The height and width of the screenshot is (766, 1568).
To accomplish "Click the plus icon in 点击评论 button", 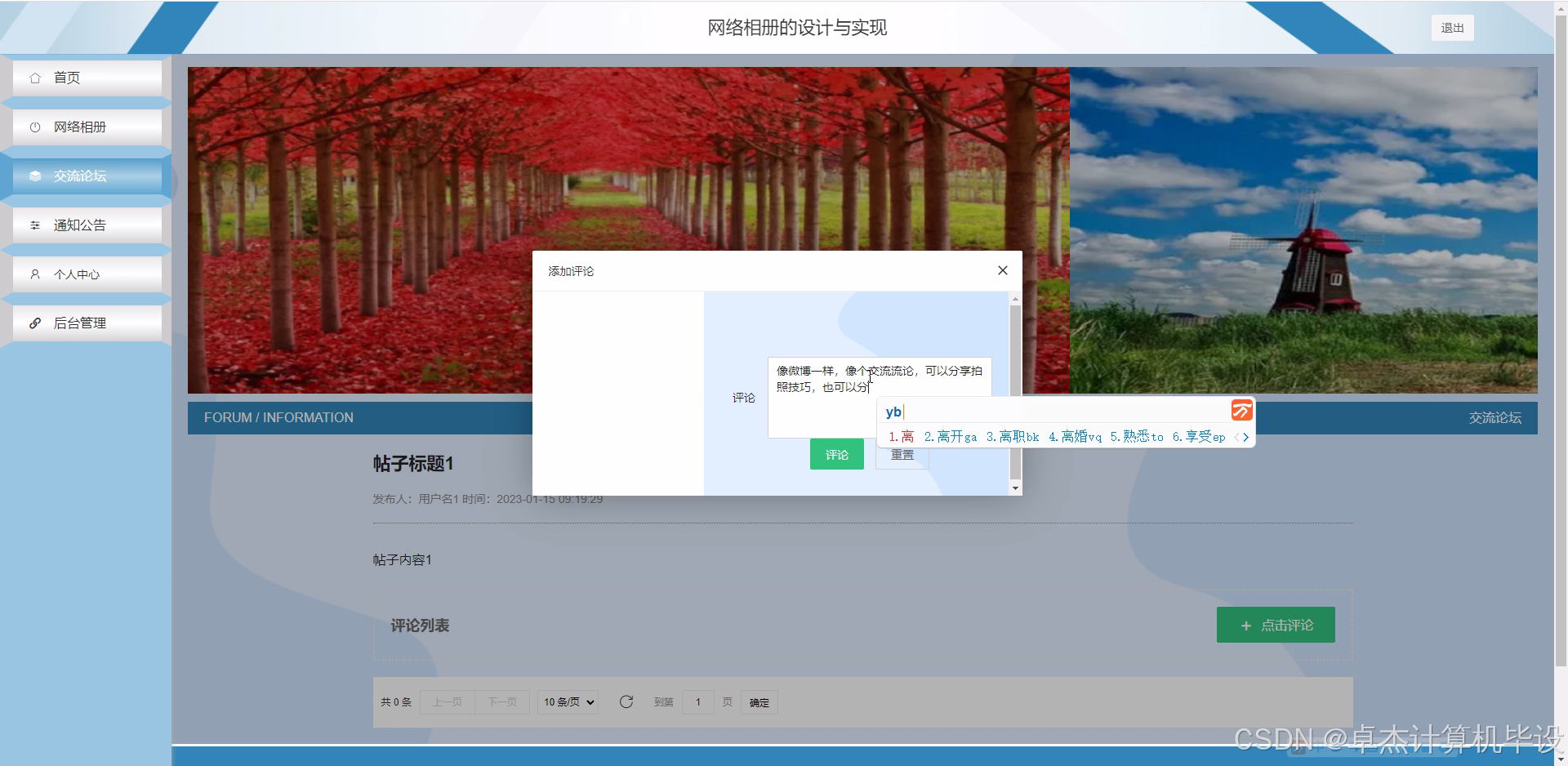I will click(x=1246, y=626).
